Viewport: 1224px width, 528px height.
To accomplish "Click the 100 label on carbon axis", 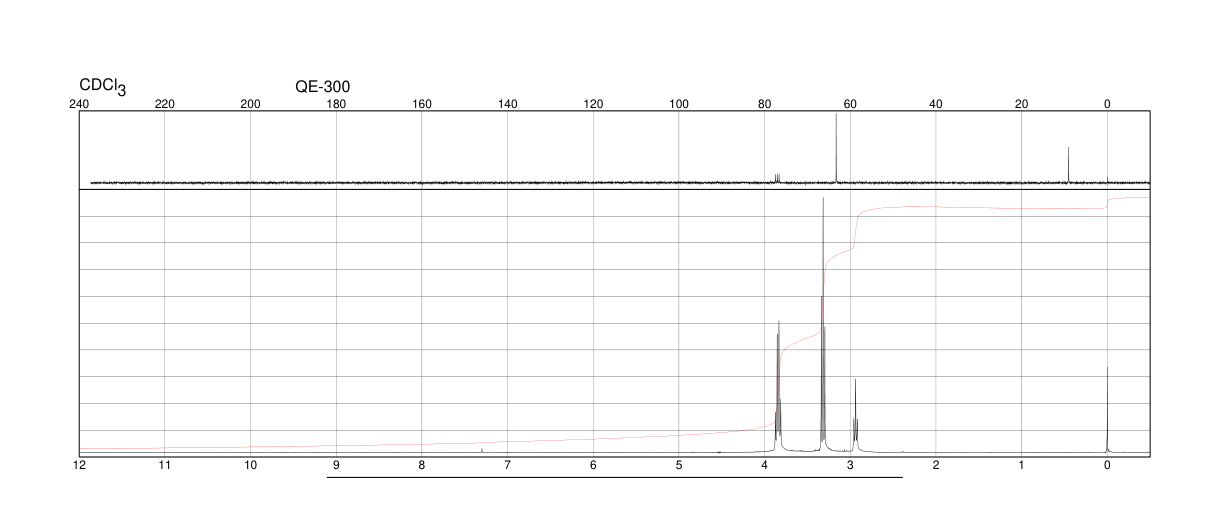I will [679, 103].
